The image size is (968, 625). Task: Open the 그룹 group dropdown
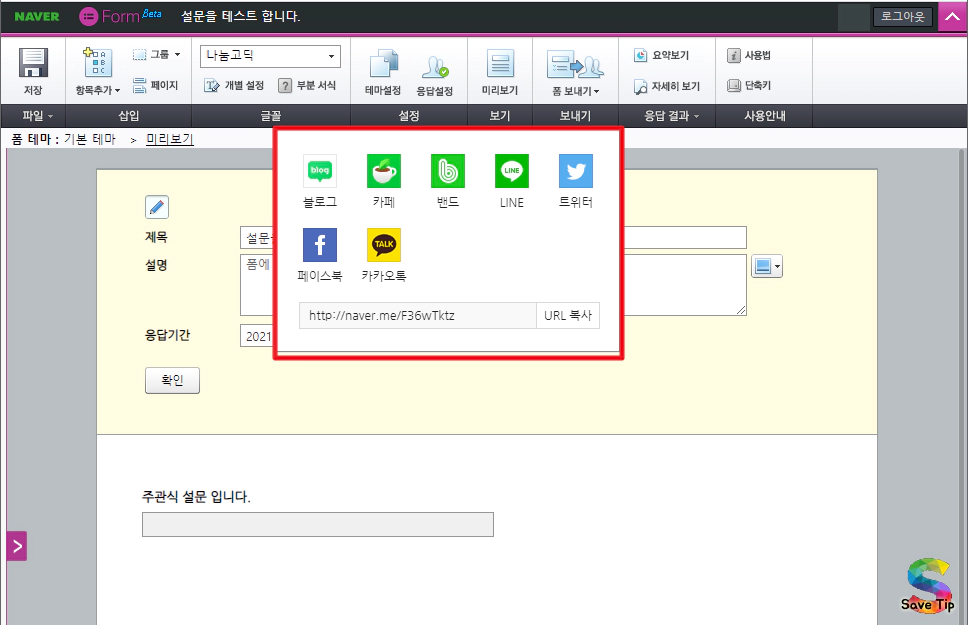tap(157, 54)
